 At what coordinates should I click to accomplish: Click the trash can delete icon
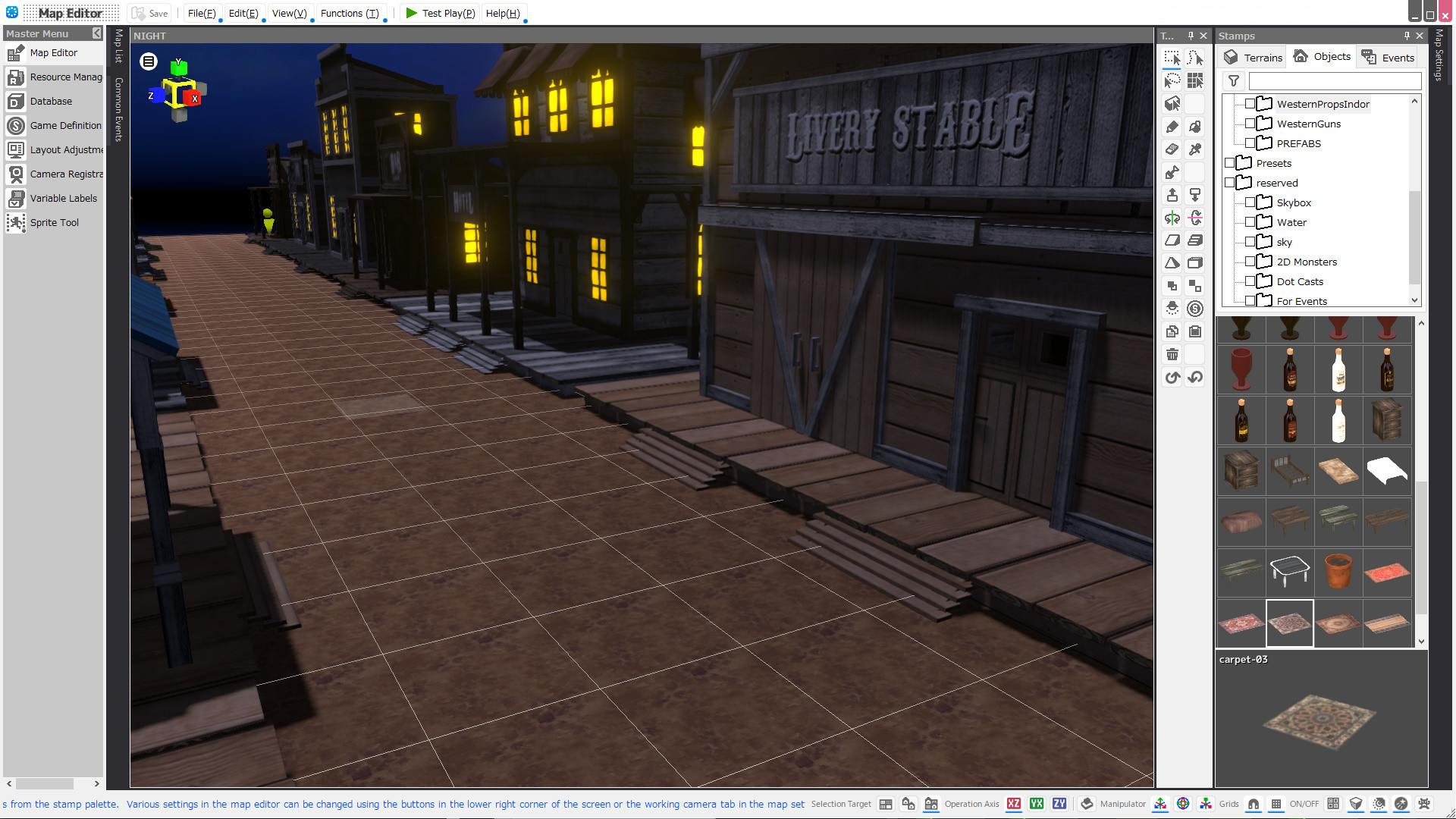click(x=1172, y=354)
